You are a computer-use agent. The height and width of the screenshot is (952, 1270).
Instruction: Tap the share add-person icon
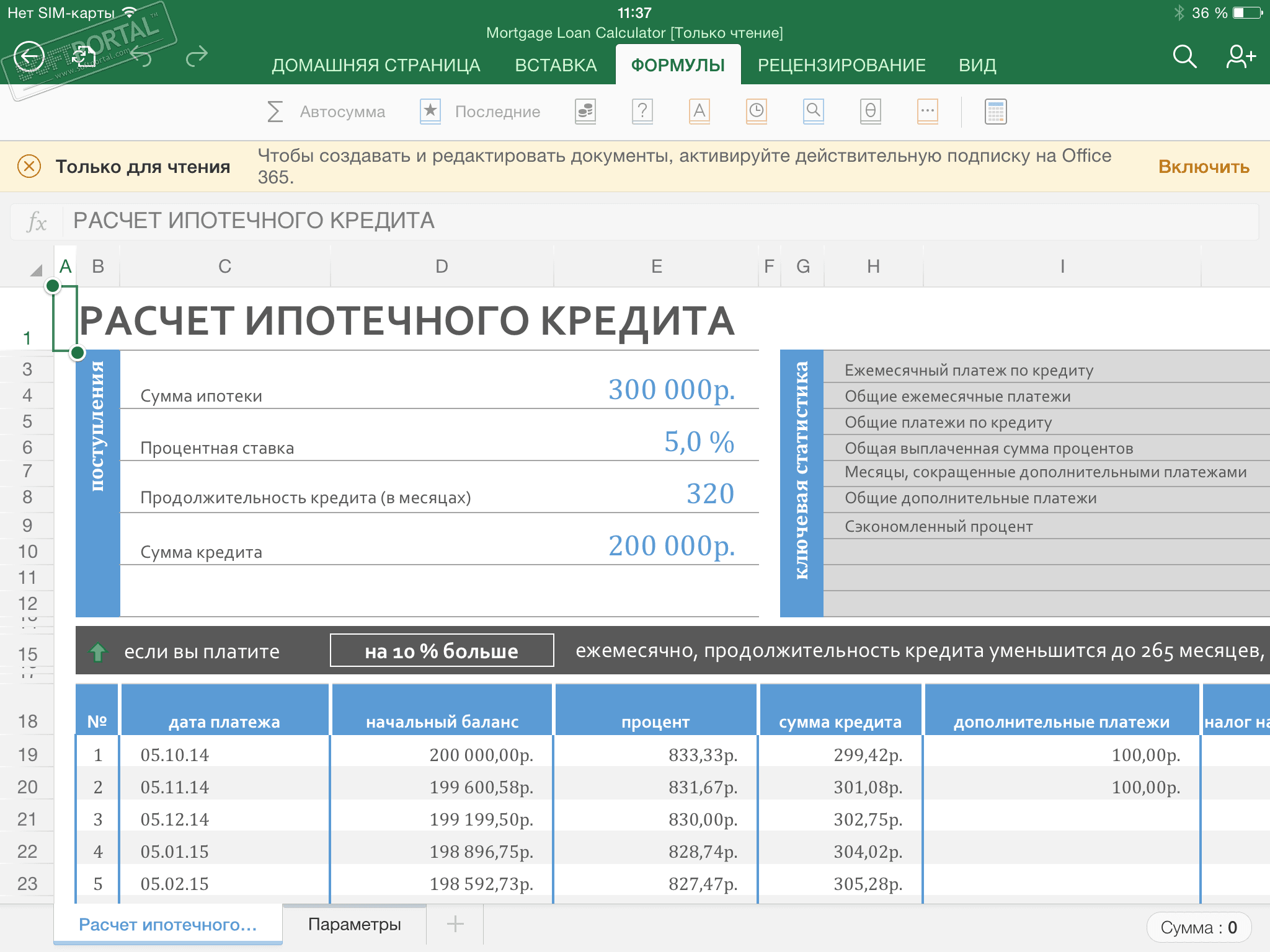click(x=1240, y=56)
